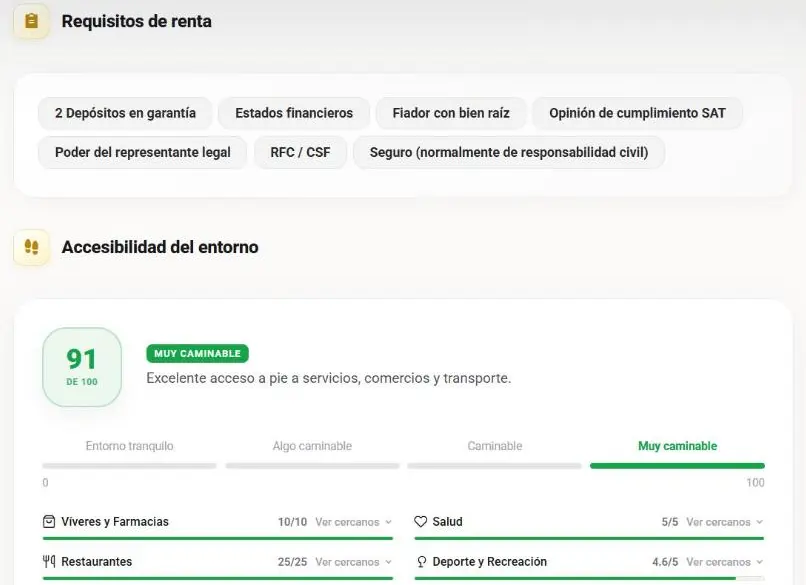
Task: Select the RFC / CSF chip
Action: (x=300, y=153)
